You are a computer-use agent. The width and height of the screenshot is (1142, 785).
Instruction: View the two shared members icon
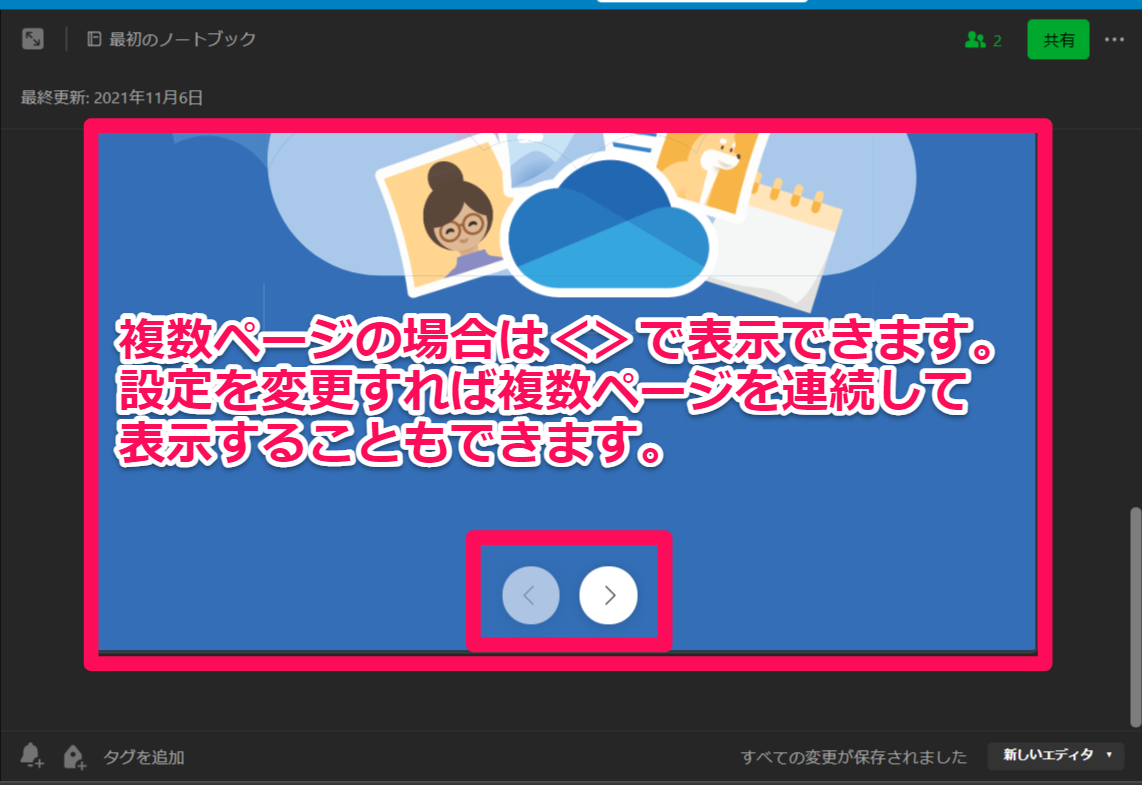[x=983, y=40]
